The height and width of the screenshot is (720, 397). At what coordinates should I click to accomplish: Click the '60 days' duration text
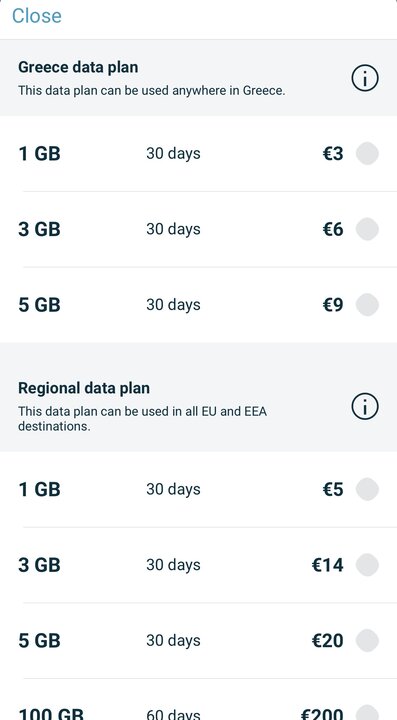coord(173,715)
